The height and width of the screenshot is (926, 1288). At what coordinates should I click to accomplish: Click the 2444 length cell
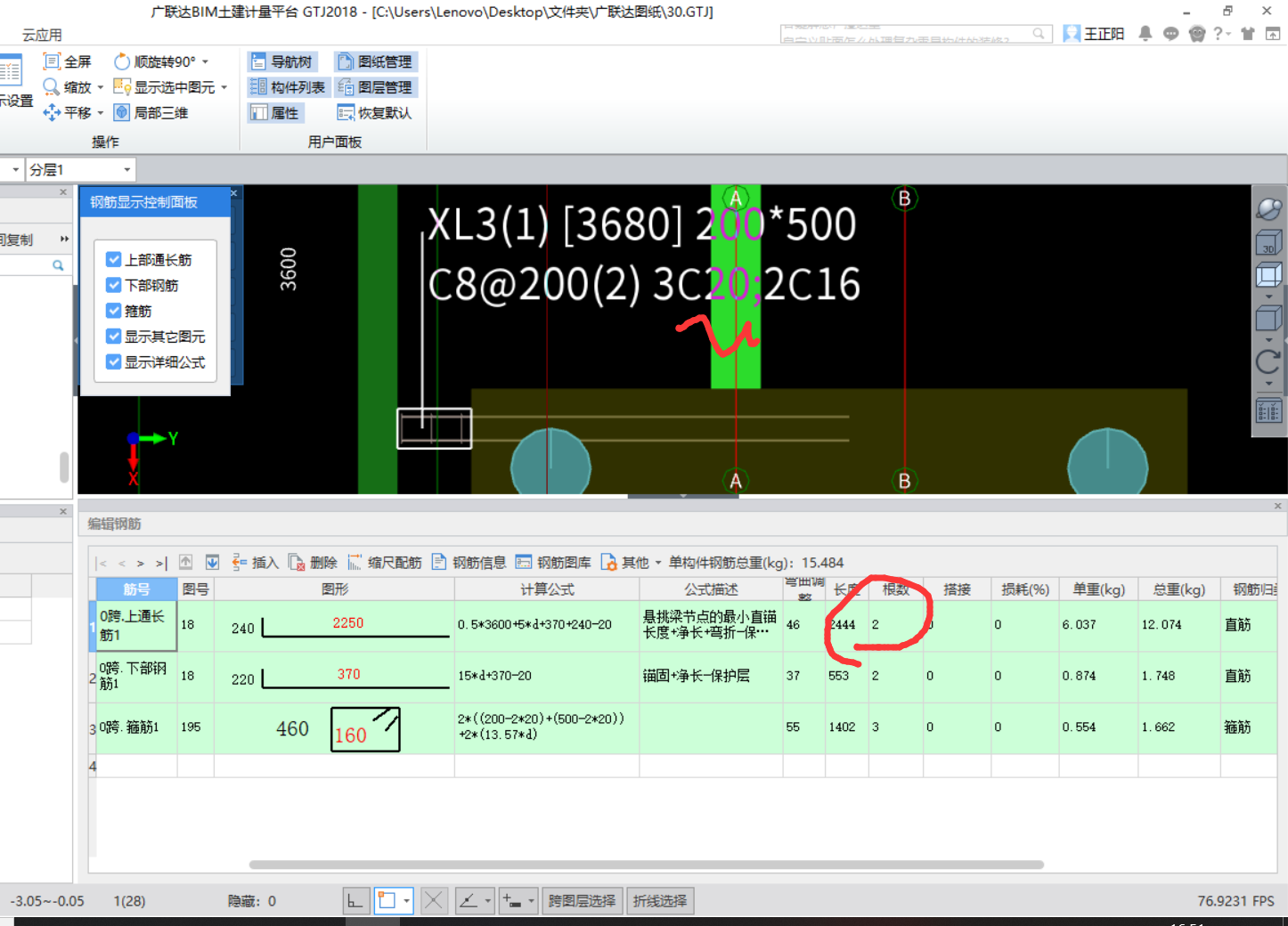(847, 625)
